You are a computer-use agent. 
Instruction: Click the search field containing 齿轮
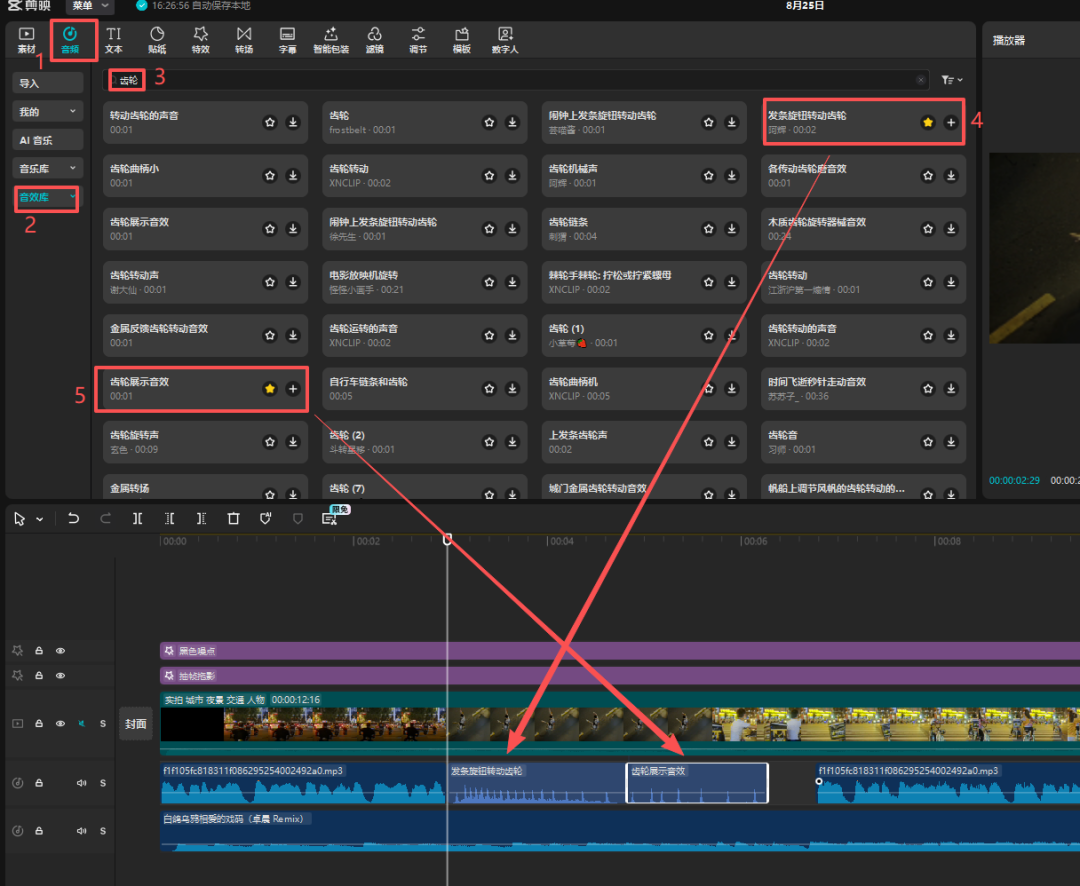[500, 80]
